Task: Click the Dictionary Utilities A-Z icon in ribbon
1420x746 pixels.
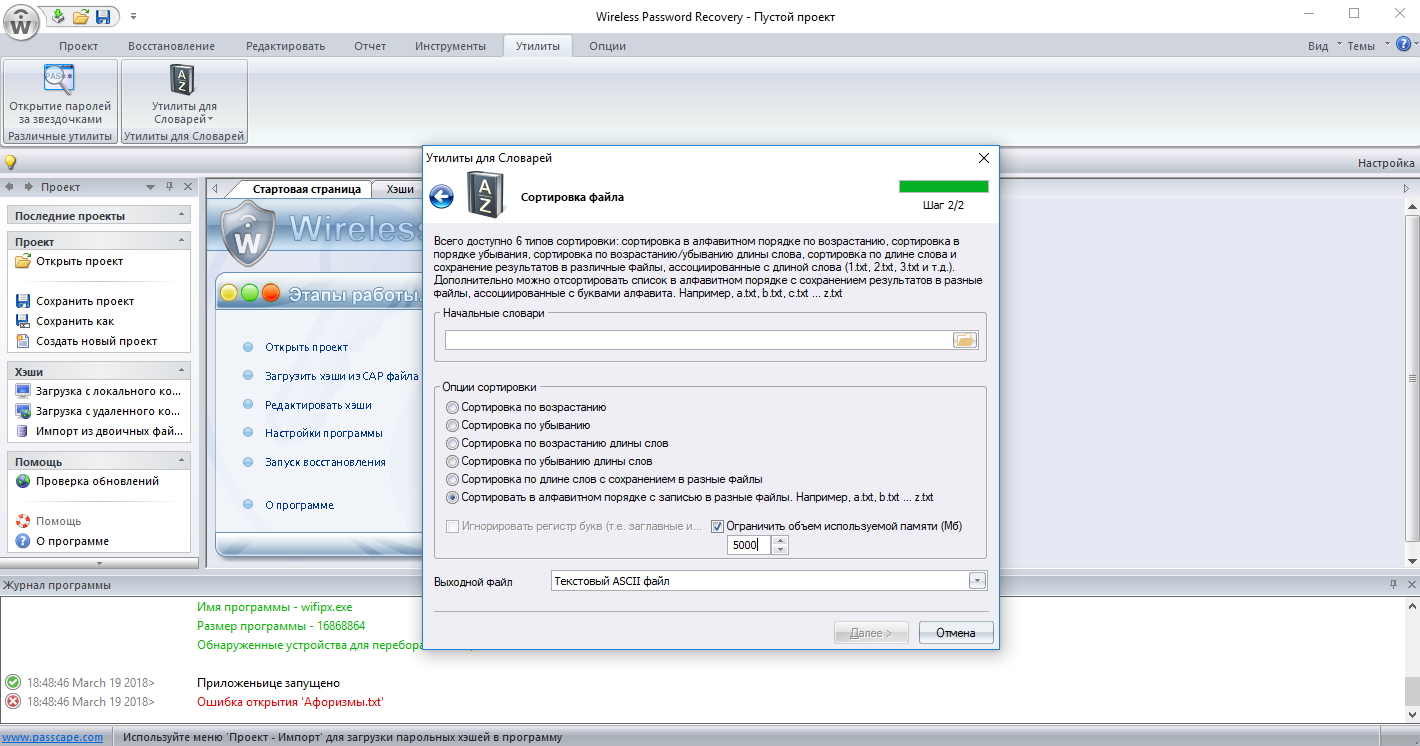Action: (x=184, y=94)
